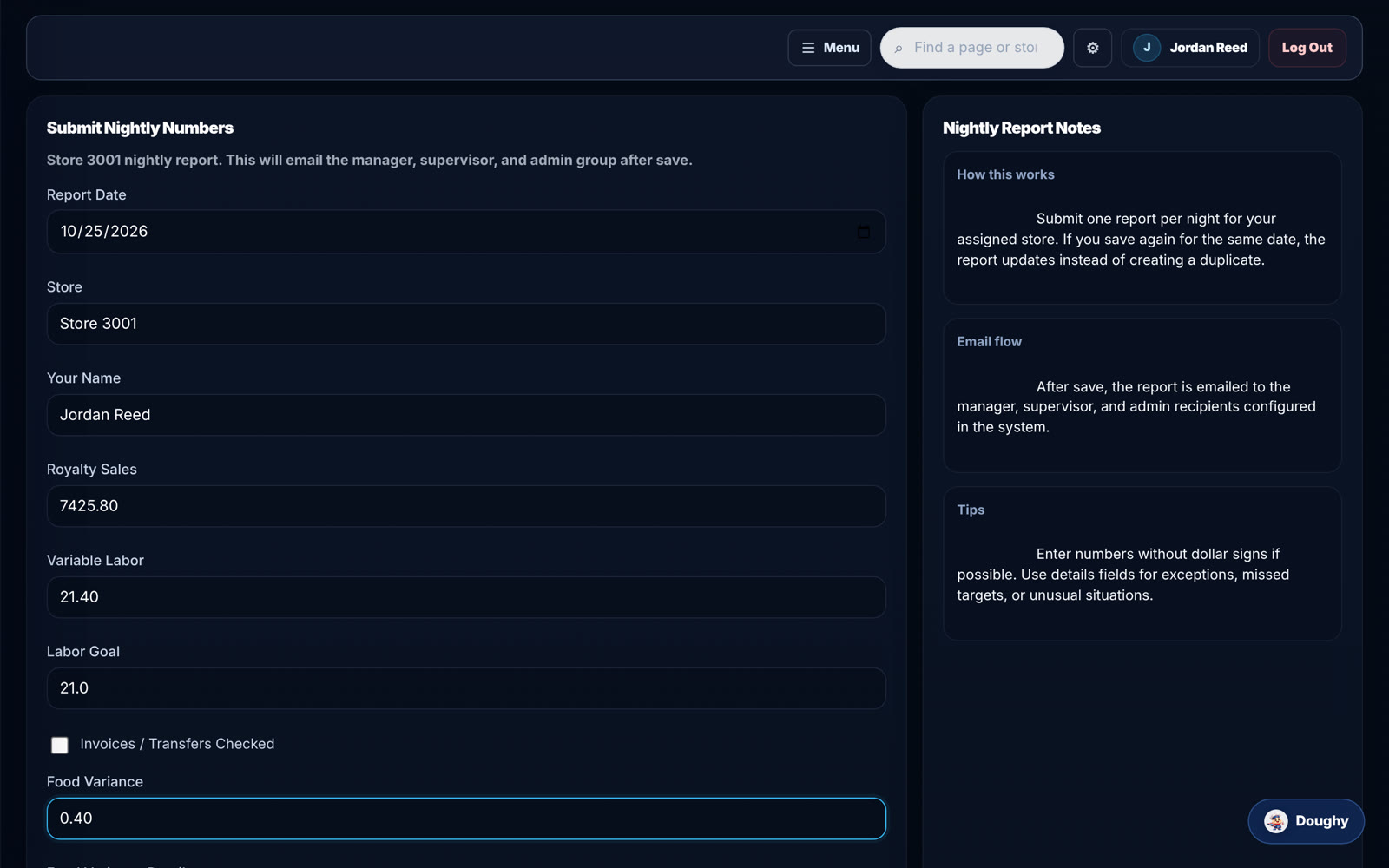The width and height of the screenshot is (1389, 868).
Task: Open the Report Date calendar picker icon
Action: click(863, 232)
